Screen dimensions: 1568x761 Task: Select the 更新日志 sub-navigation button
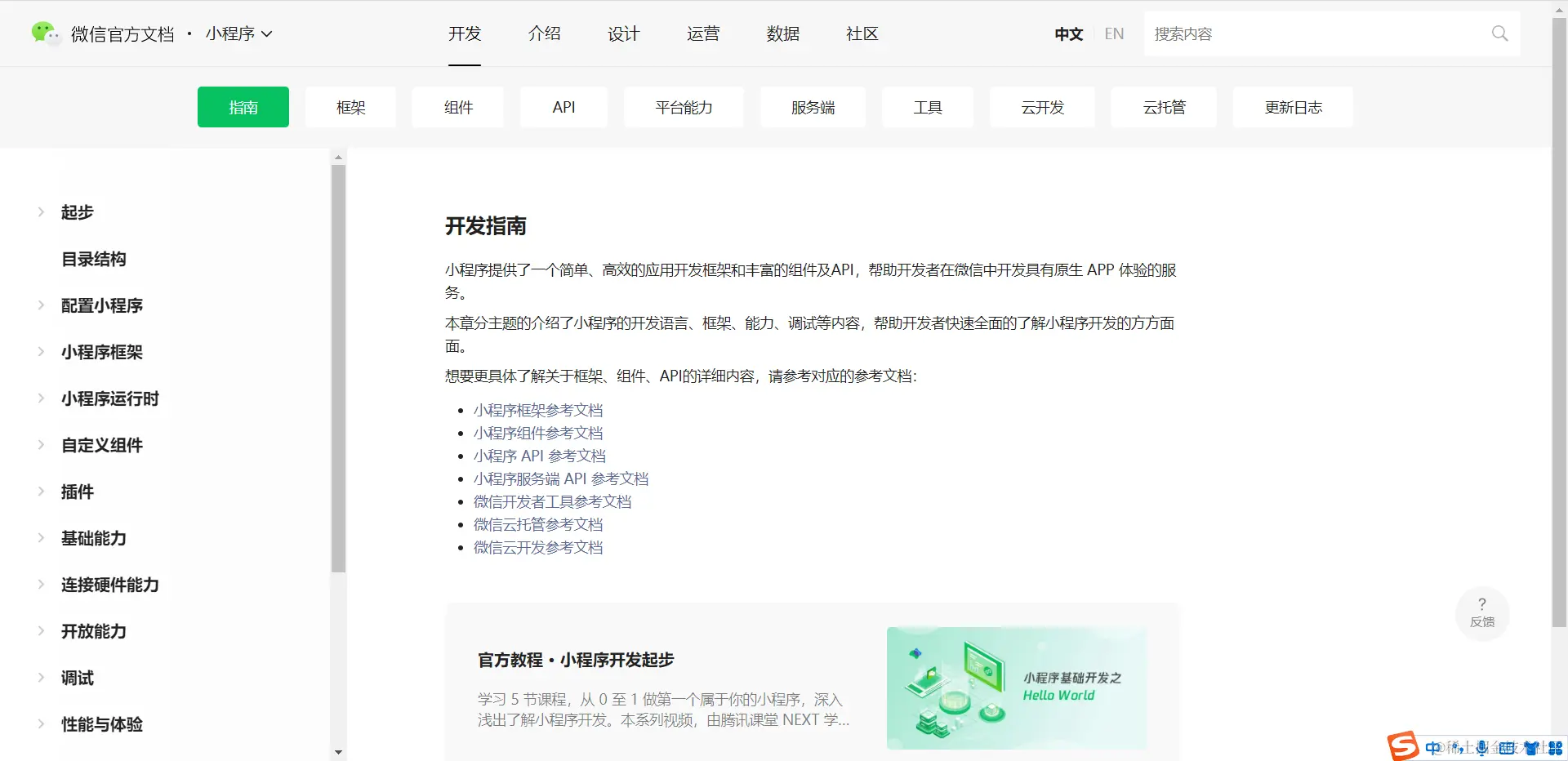pos(1293,107)
